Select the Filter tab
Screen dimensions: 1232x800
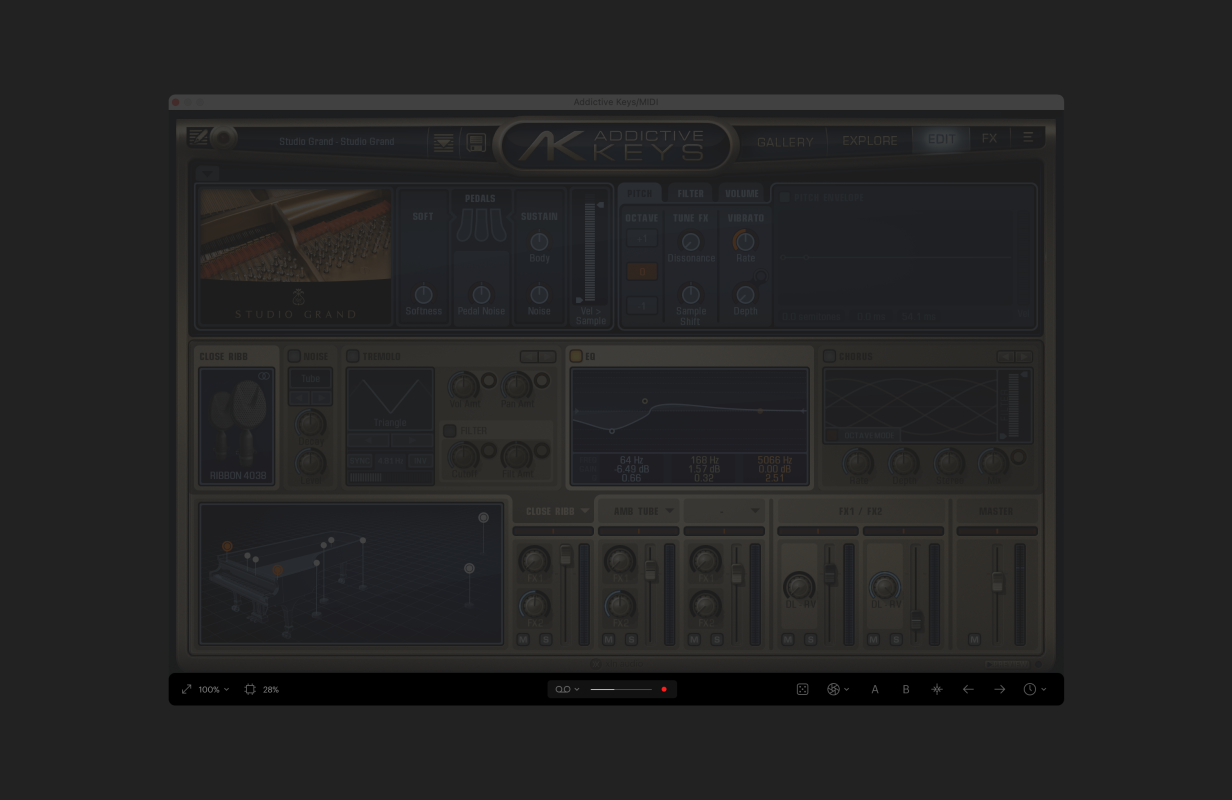pos(690,194)
